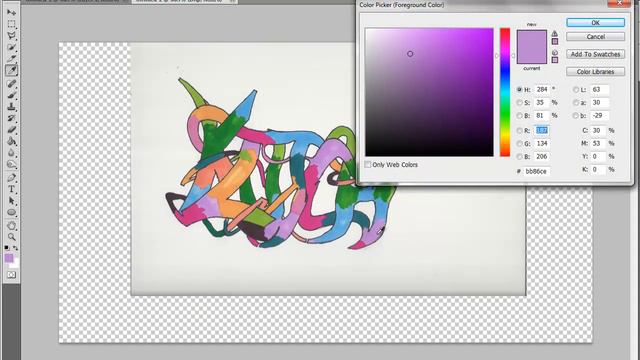
Task: Click the C field showing 30 %
Action: 598,131
